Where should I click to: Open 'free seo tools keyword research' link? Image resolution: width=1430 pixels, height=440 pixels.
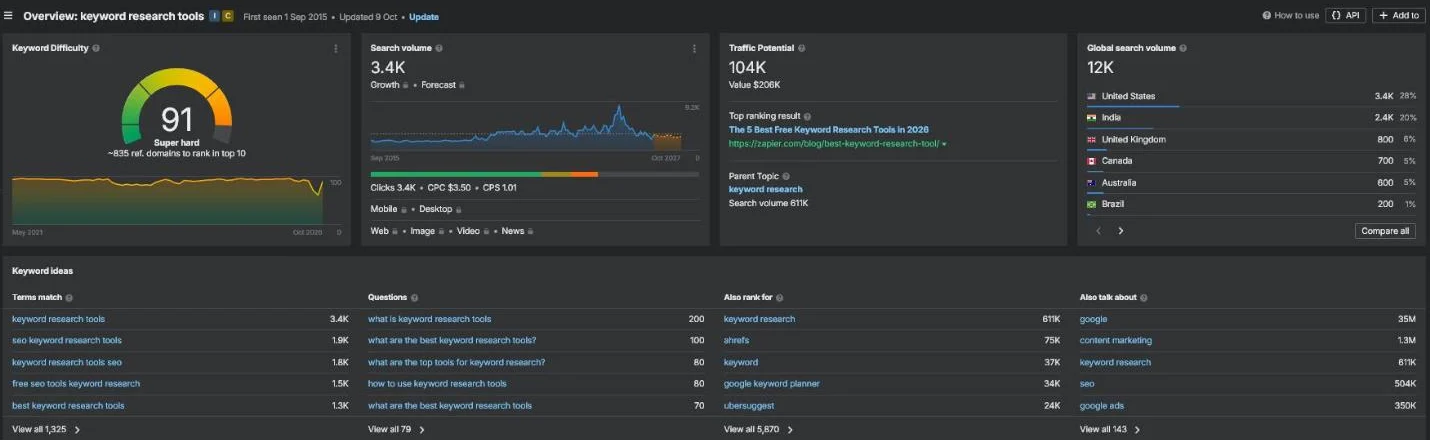point(76,384)
